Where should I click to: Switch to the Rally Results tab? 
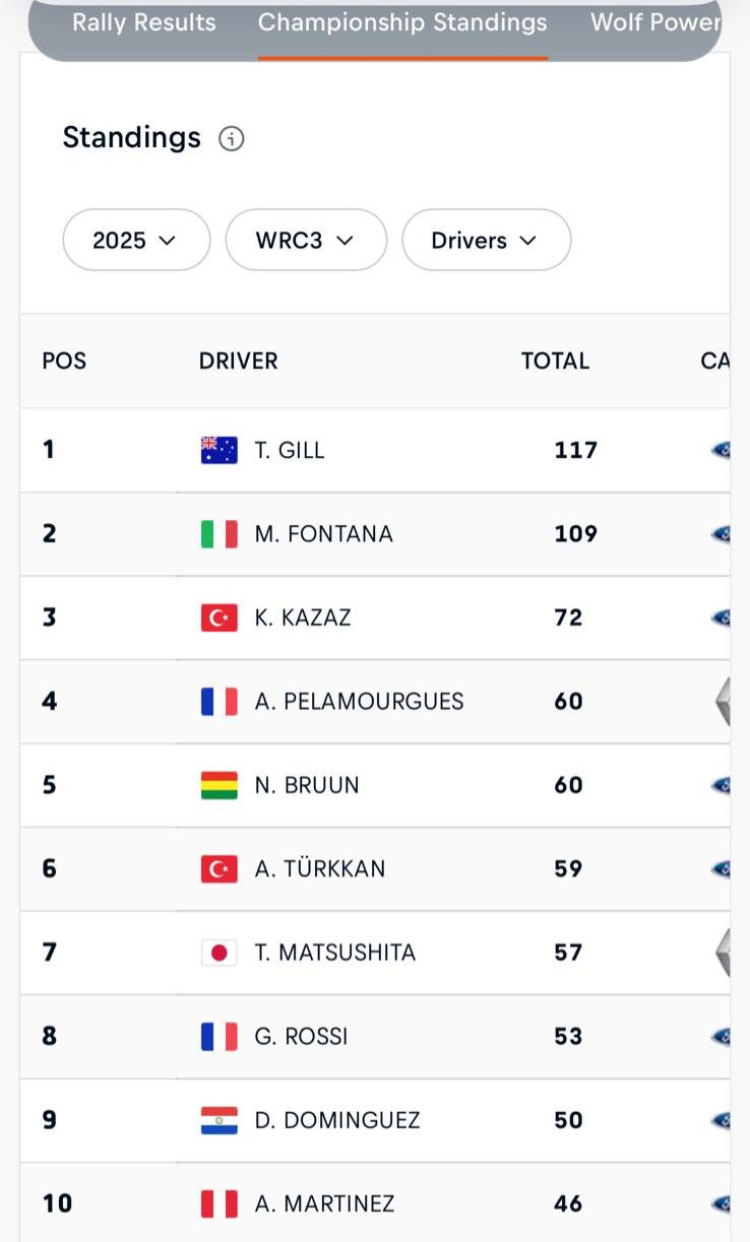(144, 23)
